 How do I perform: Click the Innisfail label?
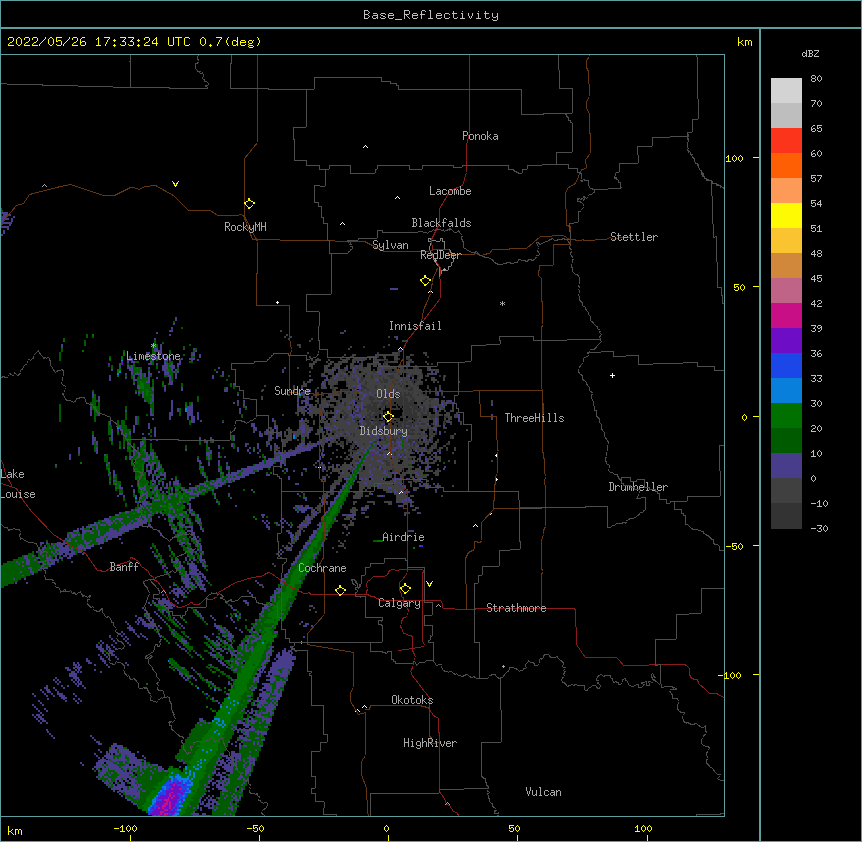pyautogui.click(x=415, y=326)
